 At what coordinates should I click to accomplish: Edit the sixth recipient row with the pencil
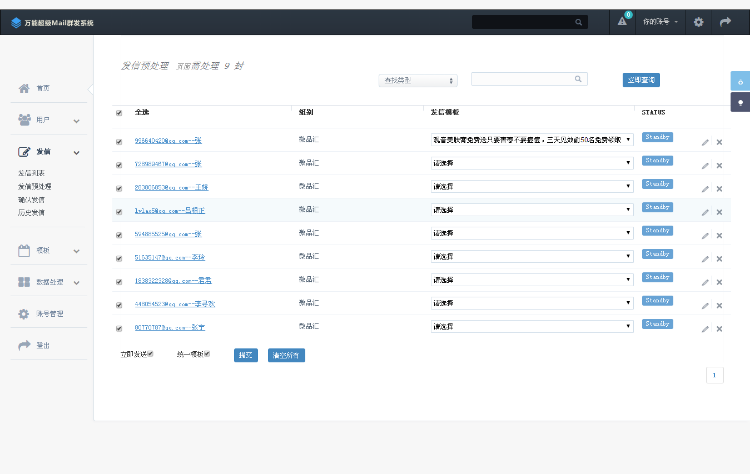coord(705,259)
